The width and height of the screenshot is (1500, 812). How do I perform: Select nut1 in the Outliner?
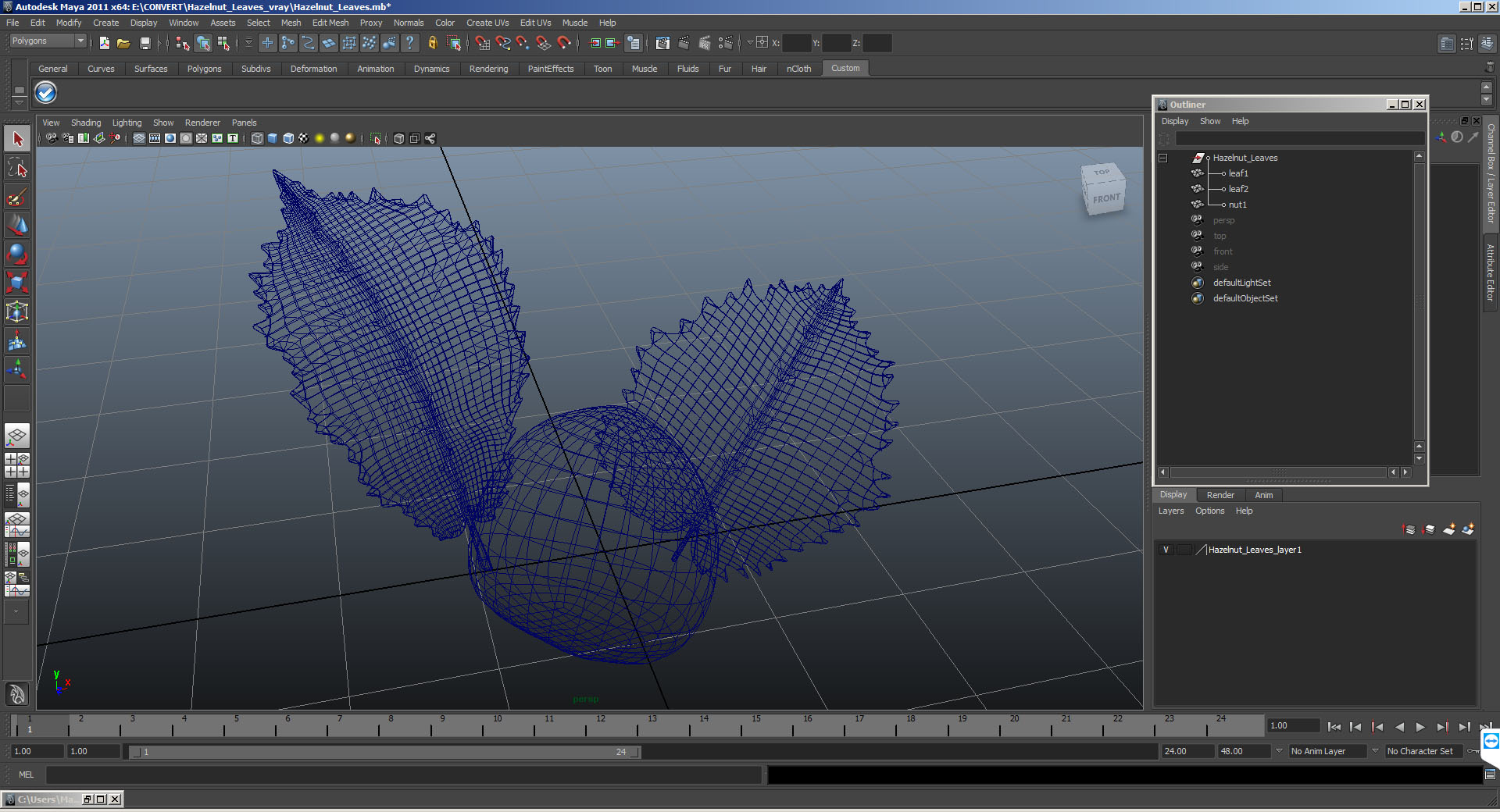[x=1237, y=205]
